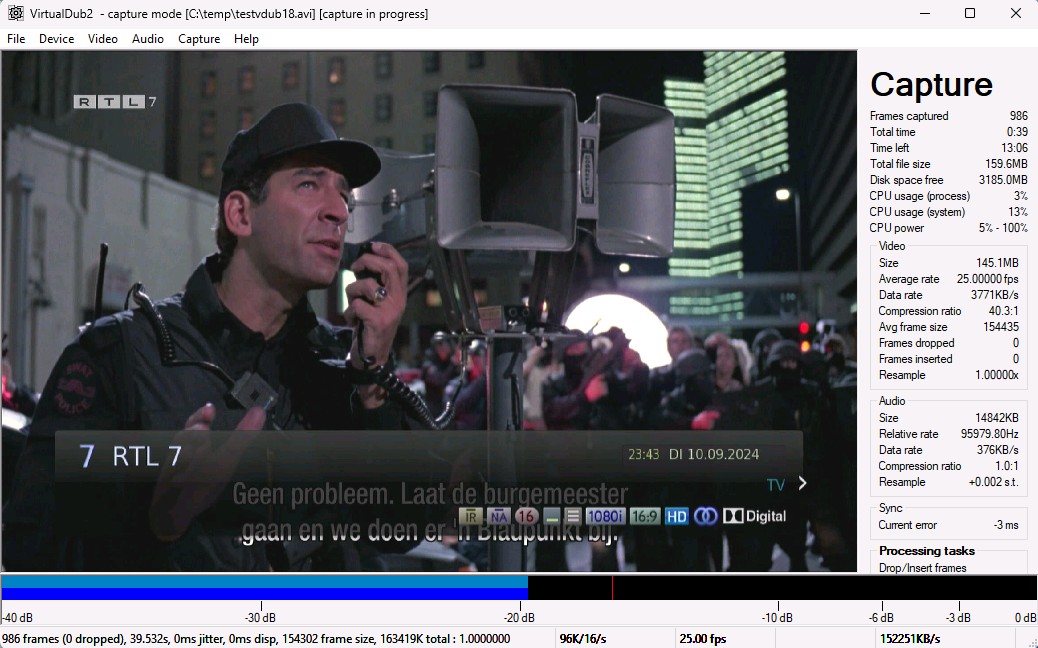Open the Device menu
Image resolution: width=1038 pixels, height=648 pixels.
tap(56, 39)
